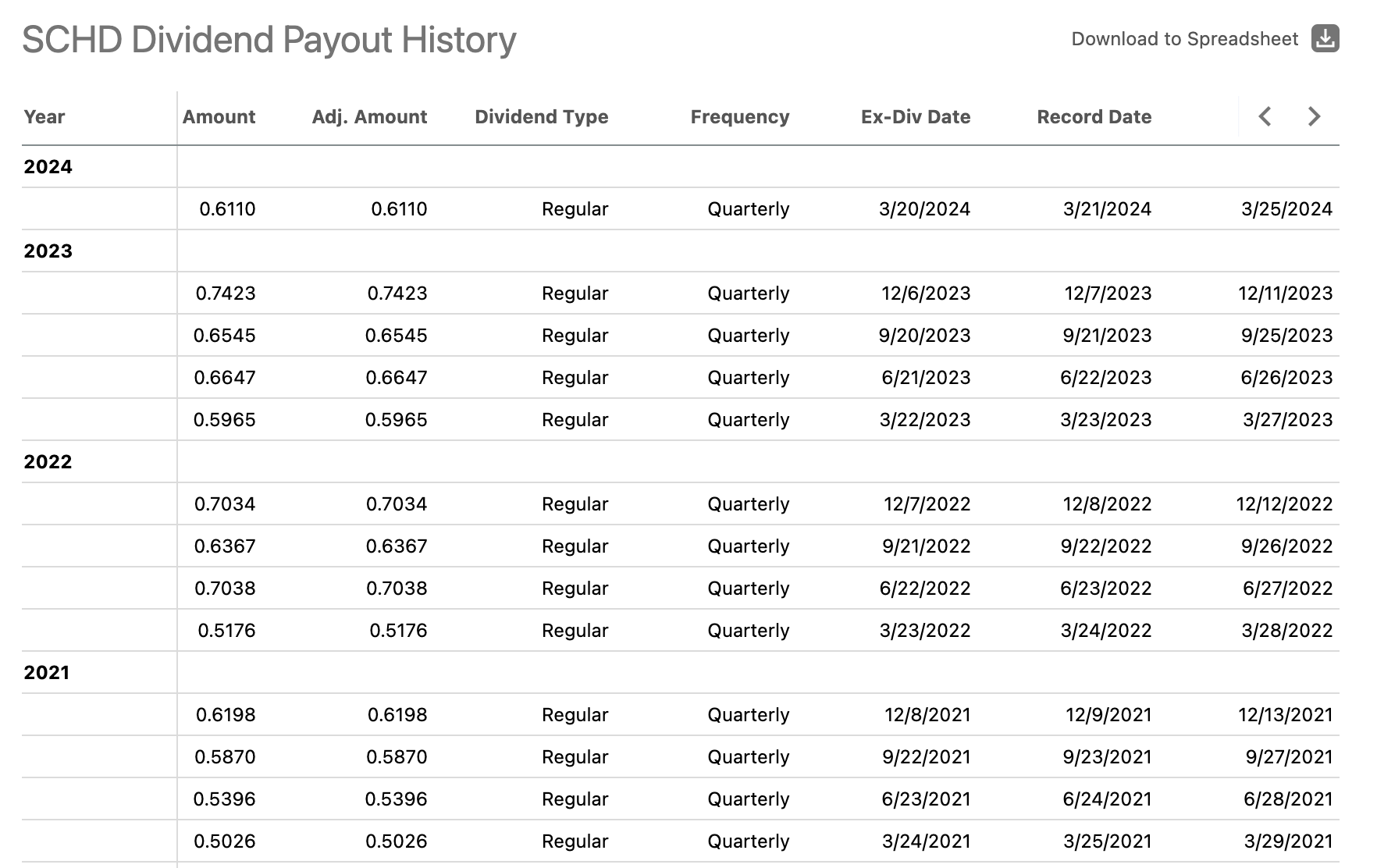
Task: Click the record date 12/9/2021
Action: coord(1108,715)
